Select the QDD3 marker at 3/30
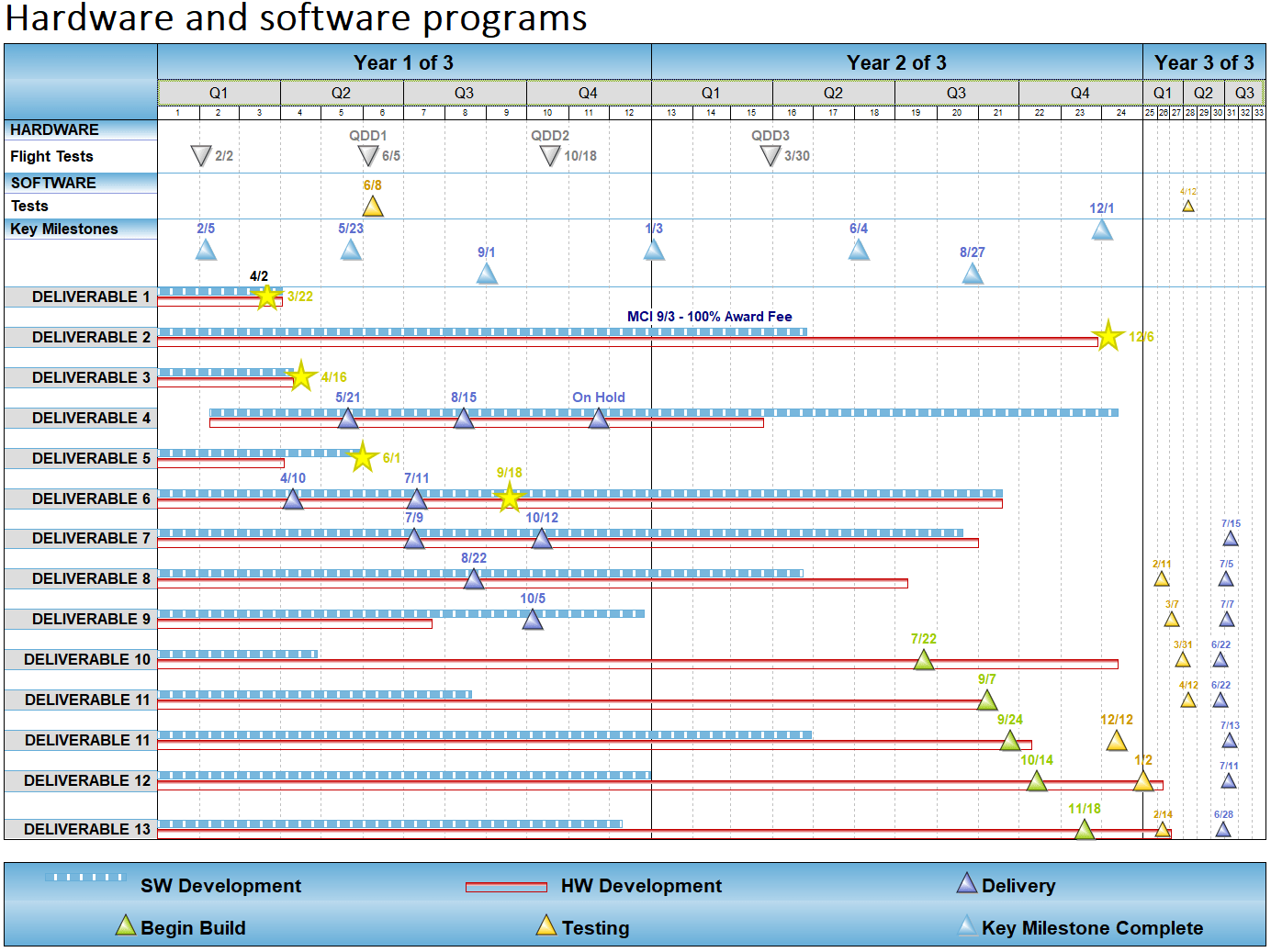Image resolution: width=1271 pixels, height=952 pixels. click(x=771, y=156)
